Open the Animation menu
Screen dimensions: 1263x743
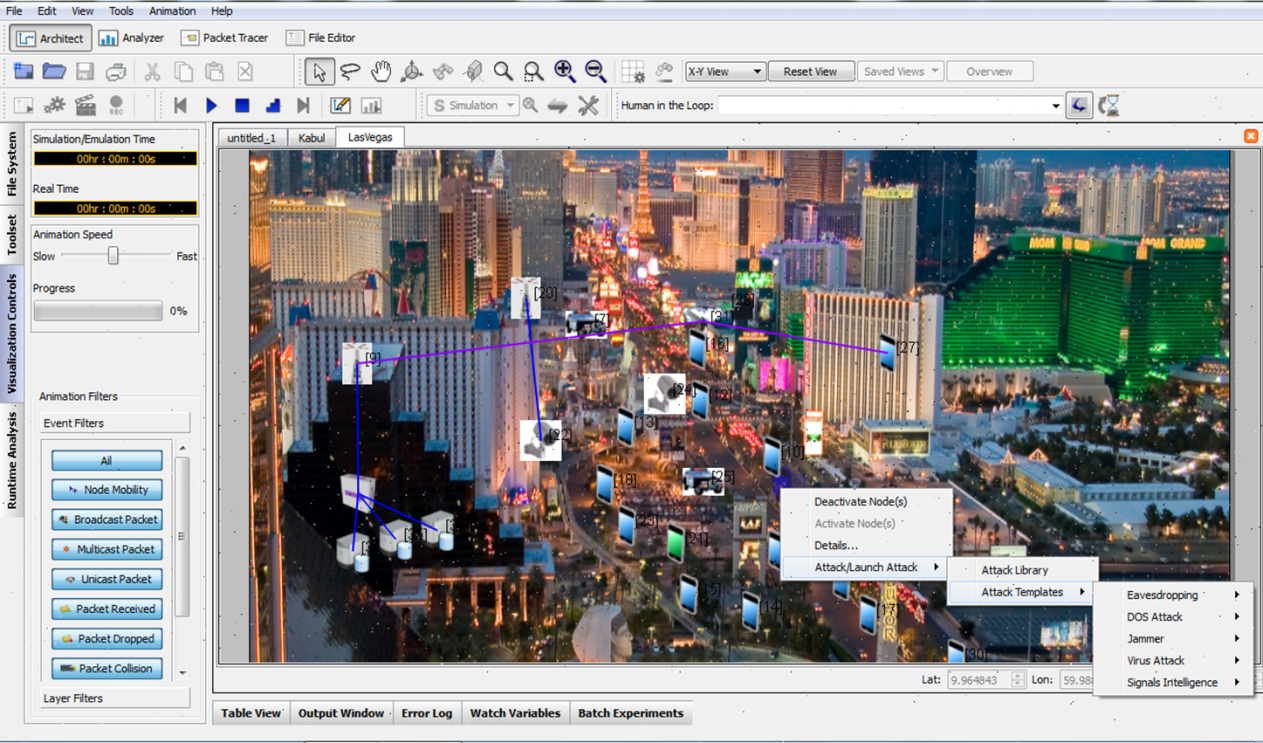tap(172, 11)
